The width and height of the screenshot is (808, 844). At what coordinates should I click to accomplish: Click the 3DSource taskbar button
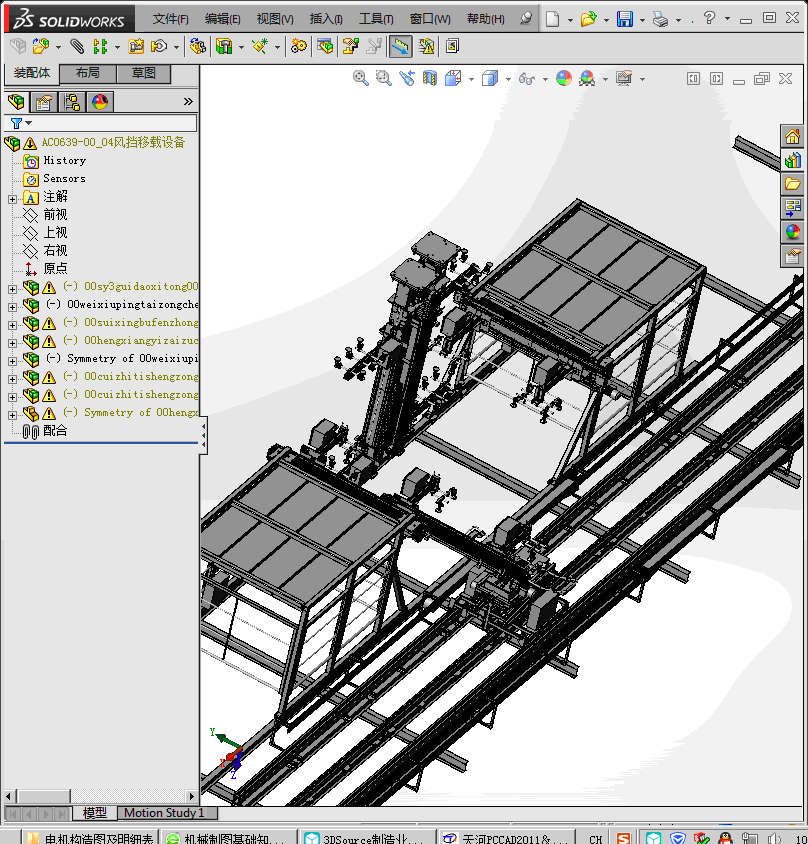tap(367, 839)
